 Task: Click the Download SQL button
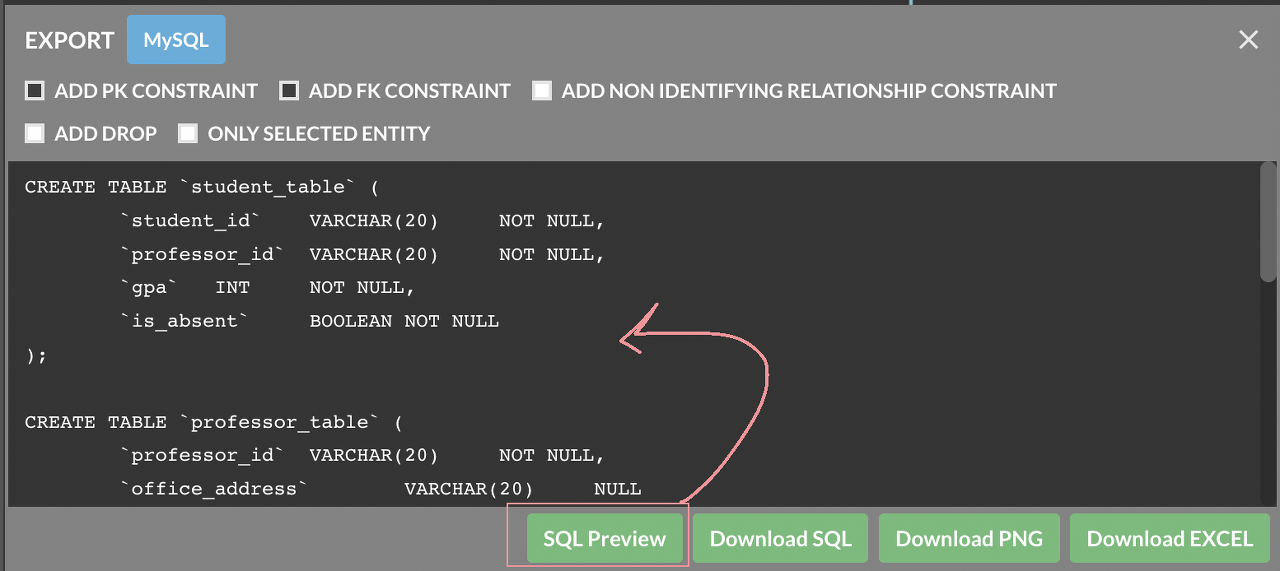tap(781, 539)
